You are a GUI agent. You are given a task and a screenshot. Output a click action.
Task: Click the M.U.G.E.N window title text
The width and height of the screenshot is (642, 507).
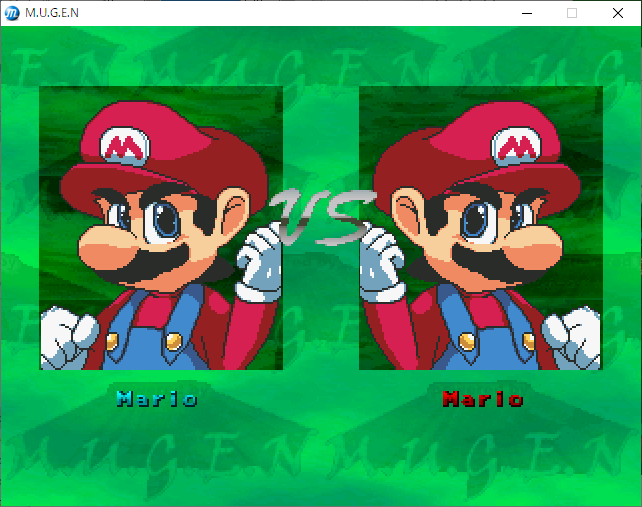[52, 13]
